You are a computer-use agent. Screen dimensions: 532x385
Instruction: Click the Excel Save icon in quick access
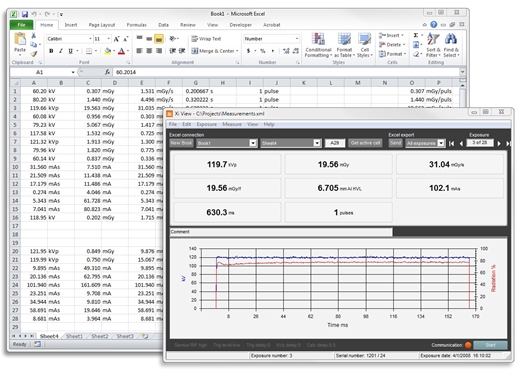25,14
